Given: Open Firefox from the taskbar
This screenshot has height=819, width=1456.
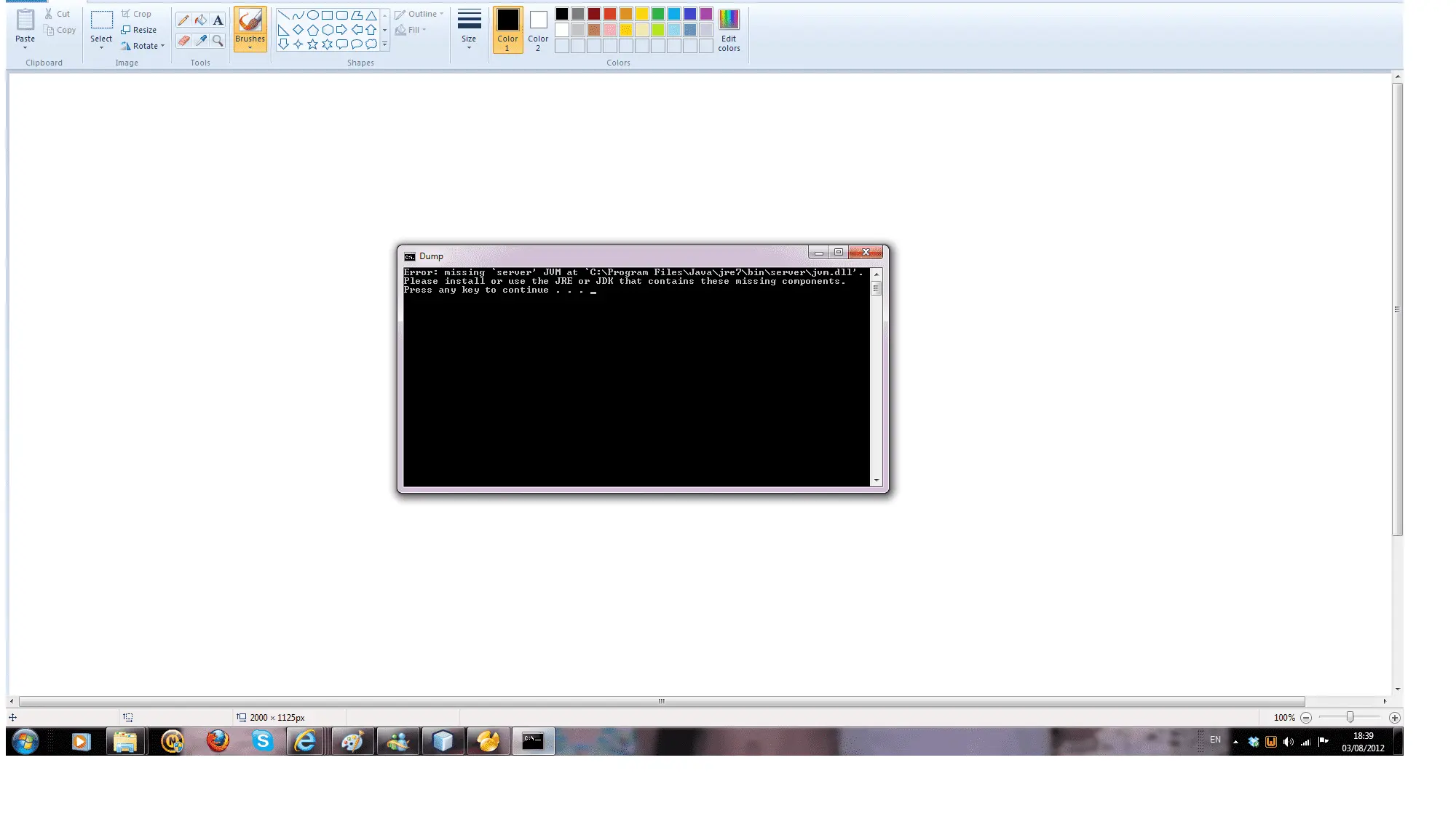Looking at the screenshot, I should pyautogui.click(x=218, y=741).
